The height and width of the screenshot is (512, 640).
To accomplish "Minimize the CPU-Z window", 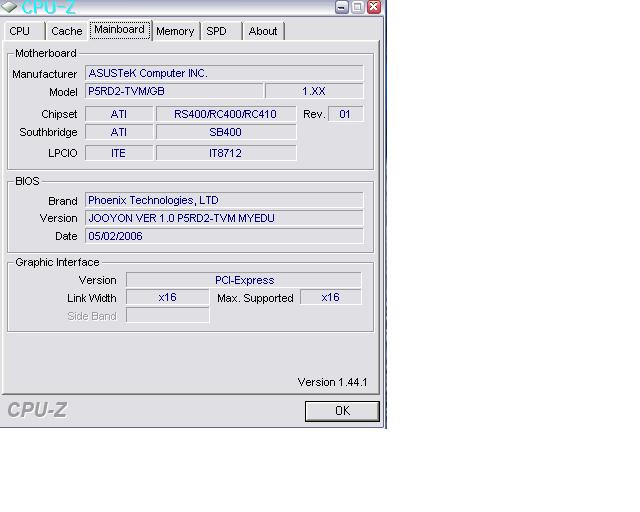I will [x=342, y=7].
